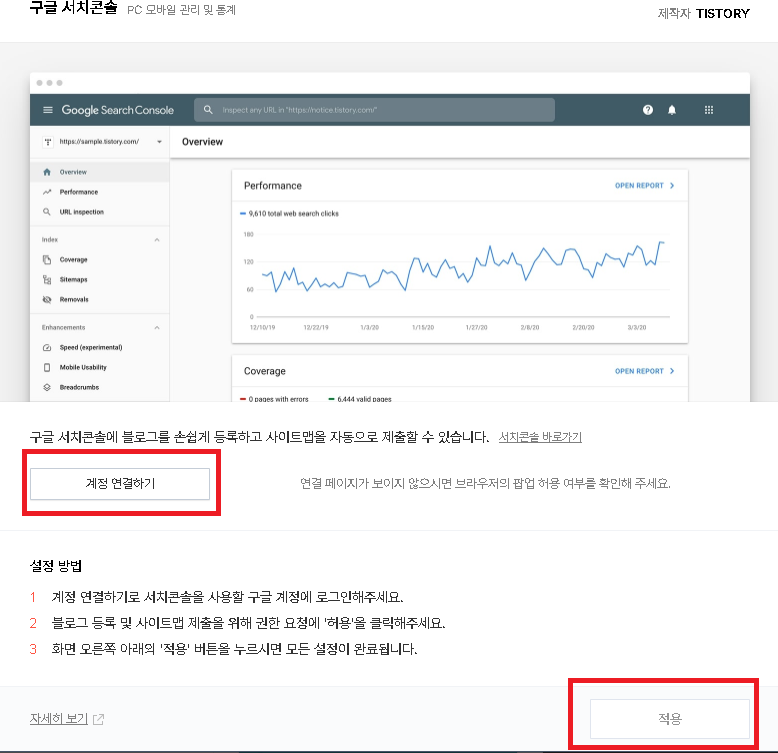Collapse the Enhancements section chevron
This screenshot has width=778, height=753.
[x=157, y=327]
